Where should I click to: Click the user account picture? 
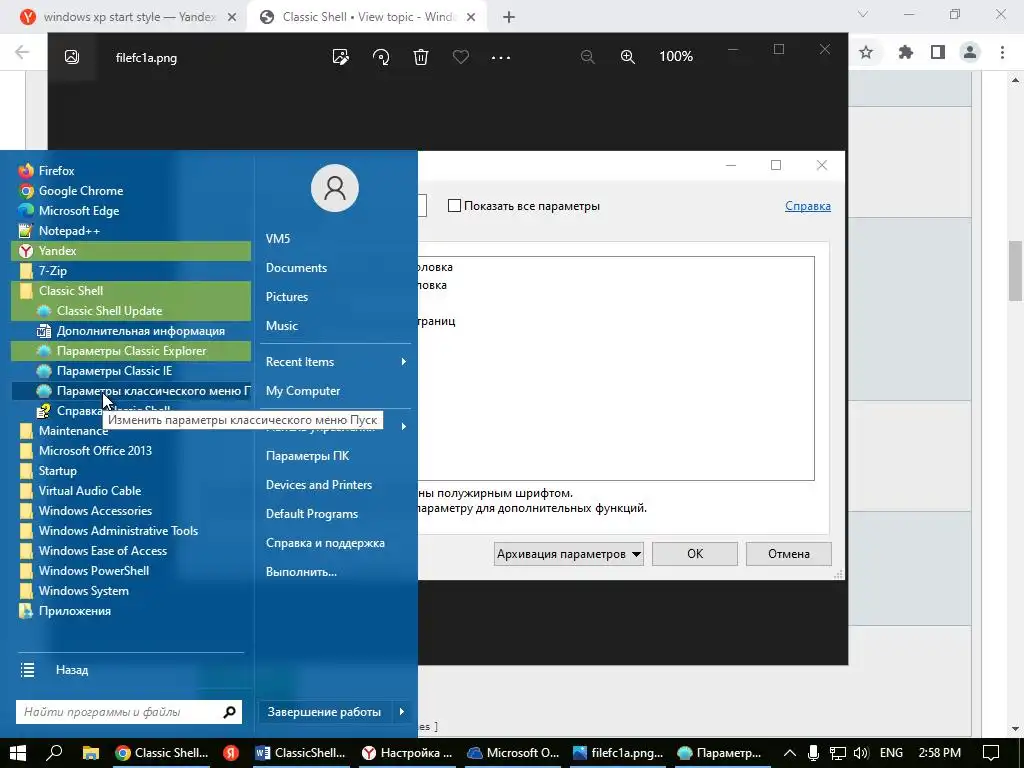click(x=335, y=188)
